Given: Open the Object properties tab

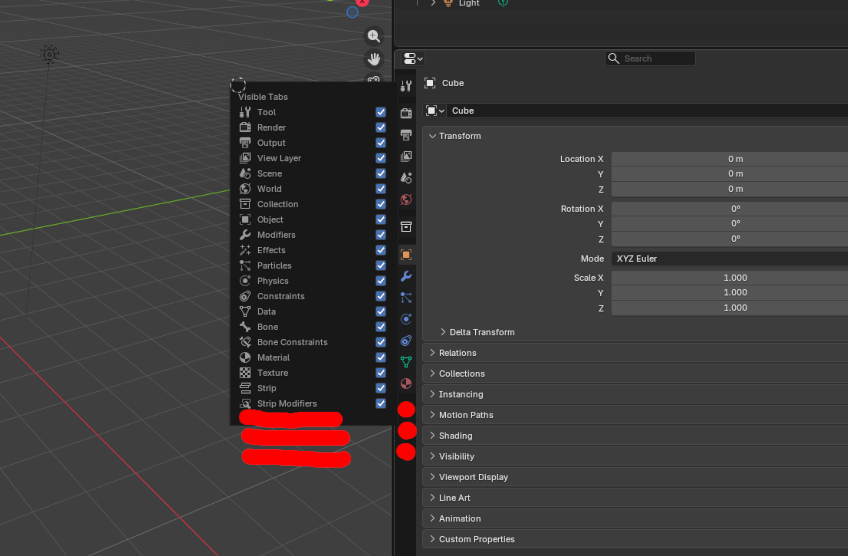Looking at the screenshot, I should pyautogui.click(x=406, y=254).
